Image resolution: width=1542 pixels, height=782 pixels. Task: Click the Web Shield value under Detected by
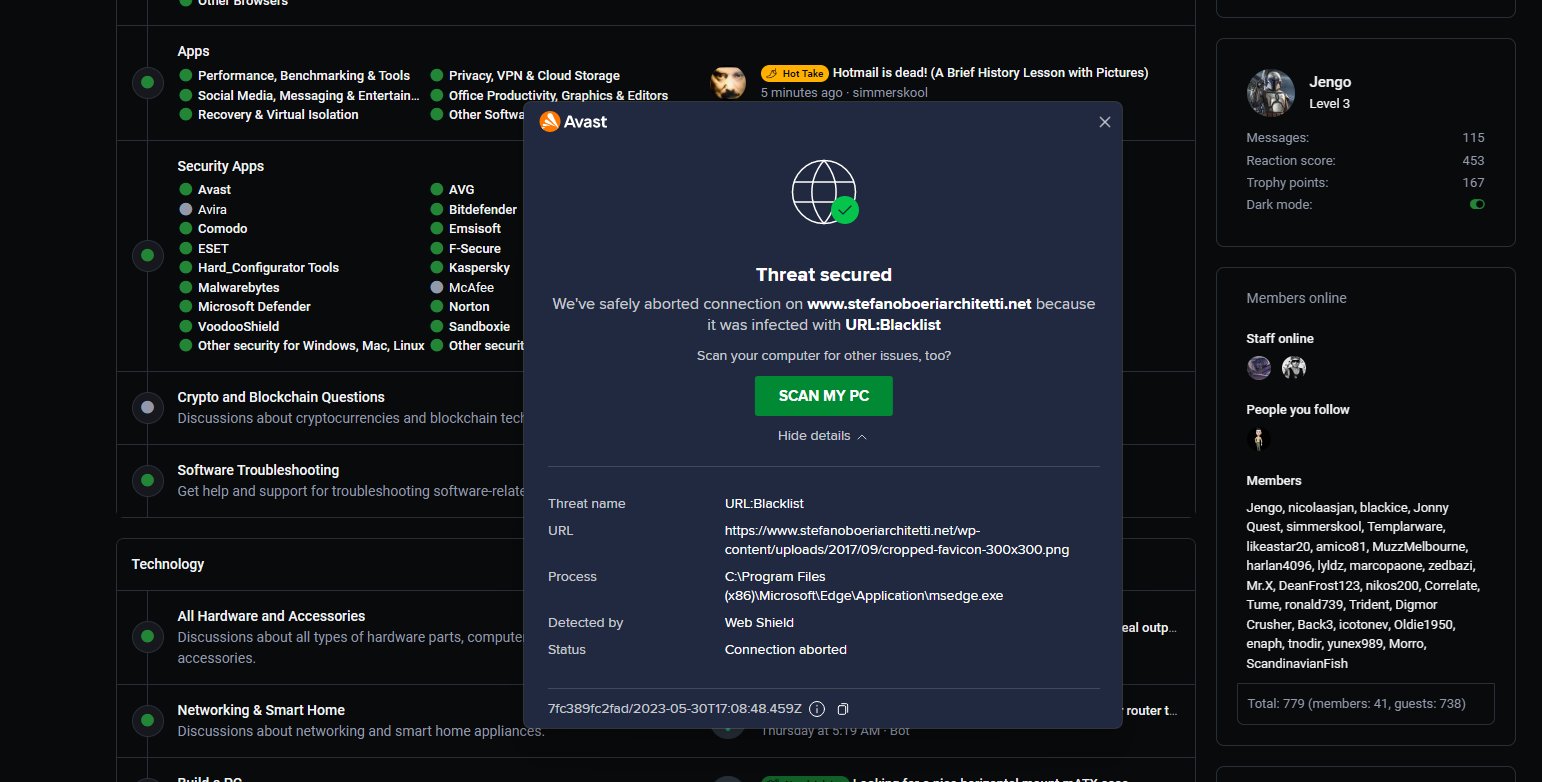tap(759, 623)
